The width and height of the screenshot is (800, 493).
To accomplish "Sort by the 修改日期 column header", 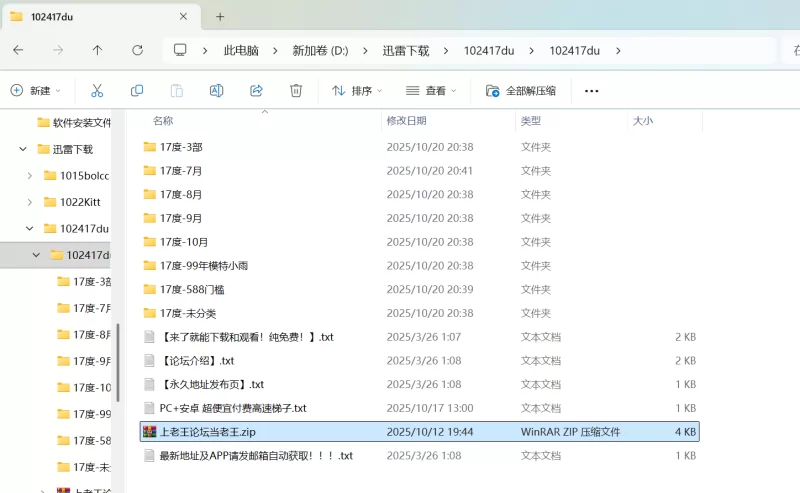I will (405, 120).
